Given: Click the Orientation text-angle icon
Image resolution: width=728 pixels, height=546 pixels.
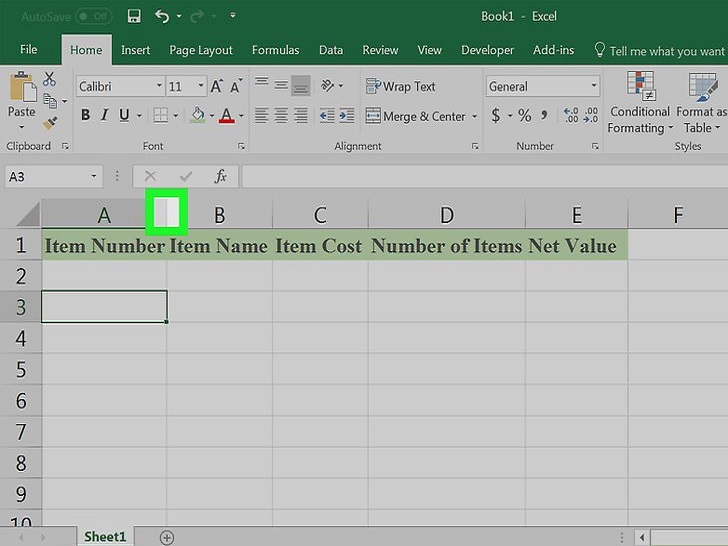Looking at the screenshot, I should click(x=327, y=85).
